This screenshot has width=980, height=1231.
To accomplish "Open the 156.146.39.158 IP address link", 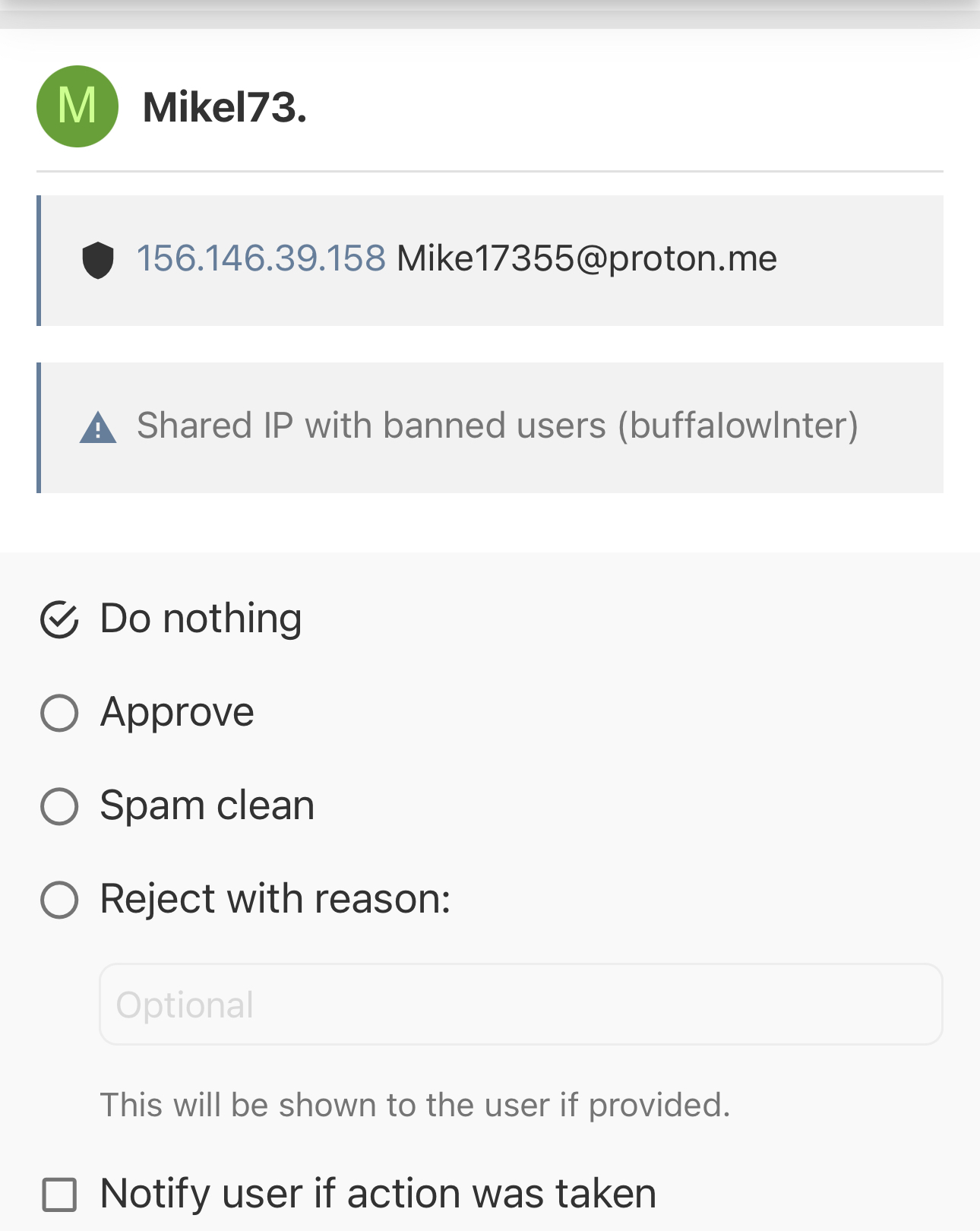I will coord(261,258).
